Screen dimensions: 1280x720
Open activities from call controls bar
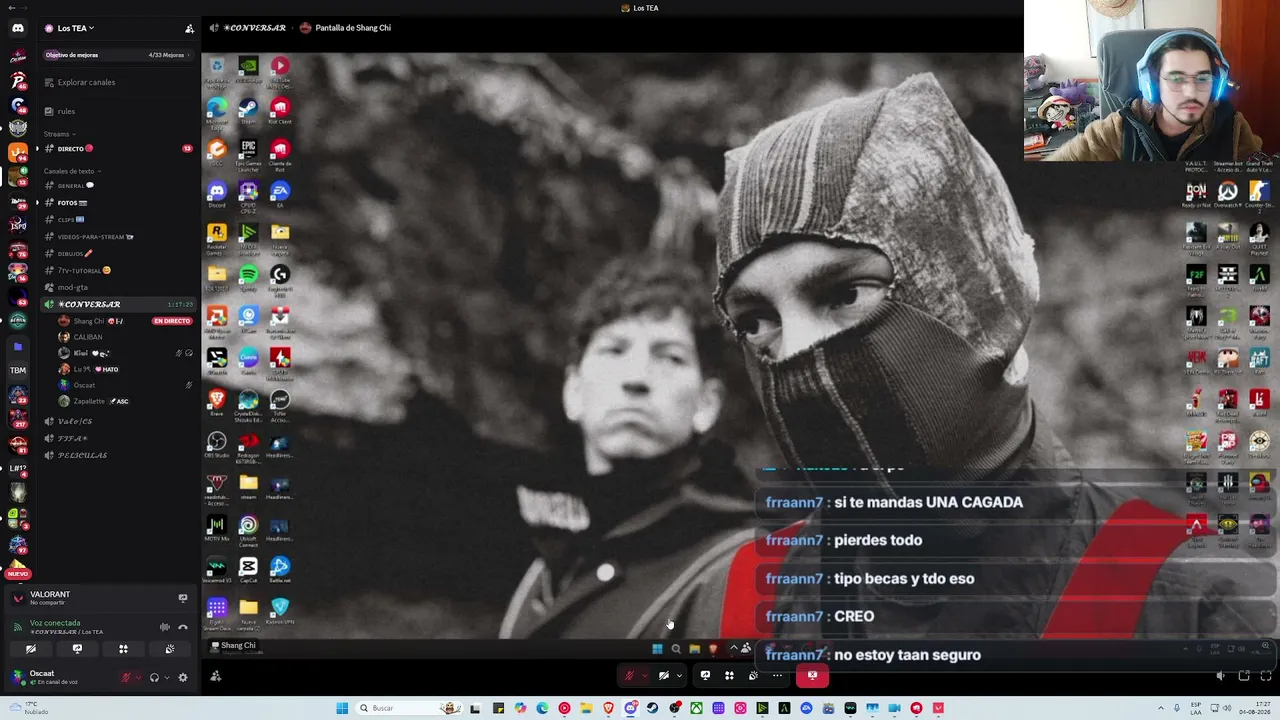(729, 676)
